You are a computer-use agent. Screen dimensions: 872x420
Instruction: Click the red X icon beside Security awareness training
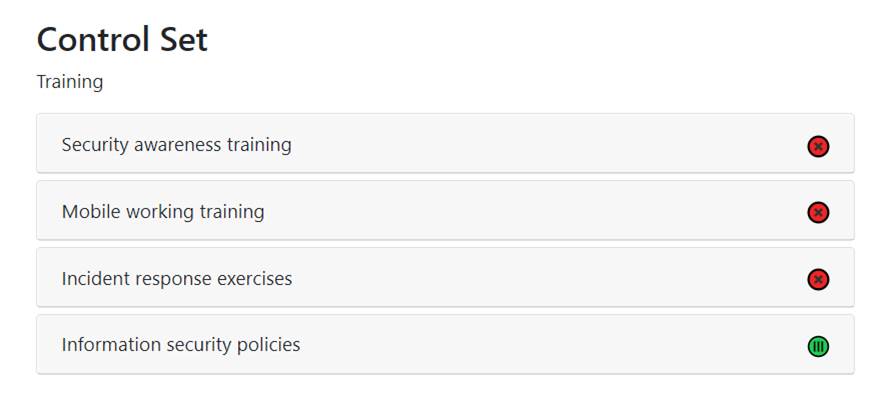pos(818,147)
